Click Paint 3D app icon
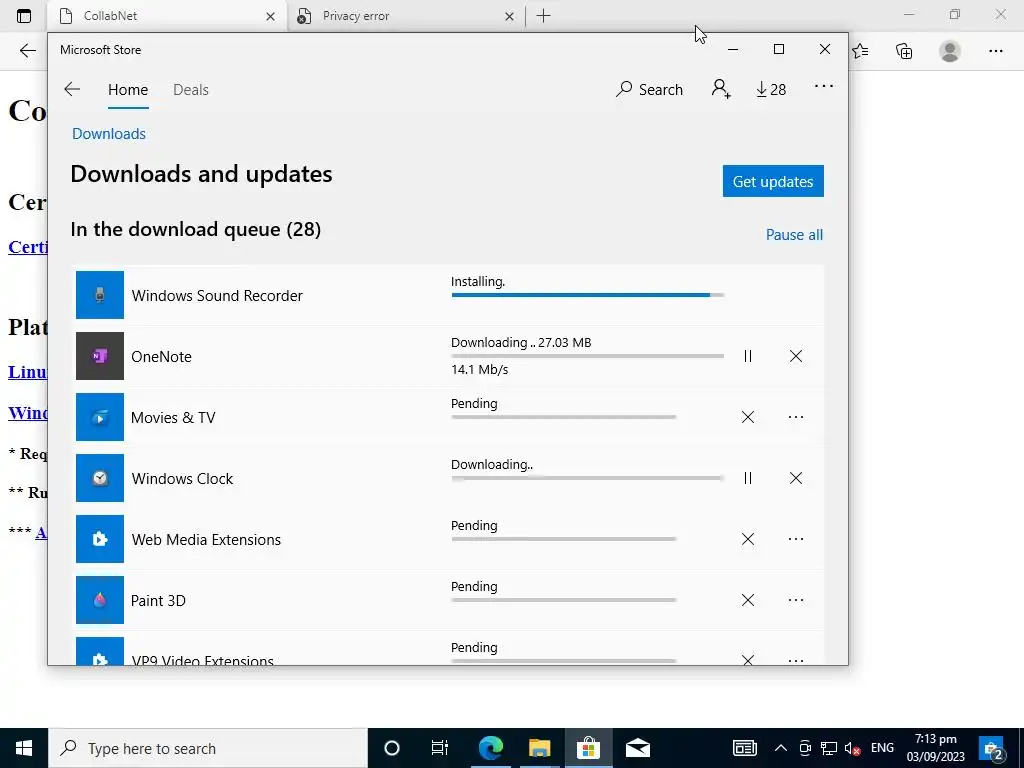 [x=100, y=600]
